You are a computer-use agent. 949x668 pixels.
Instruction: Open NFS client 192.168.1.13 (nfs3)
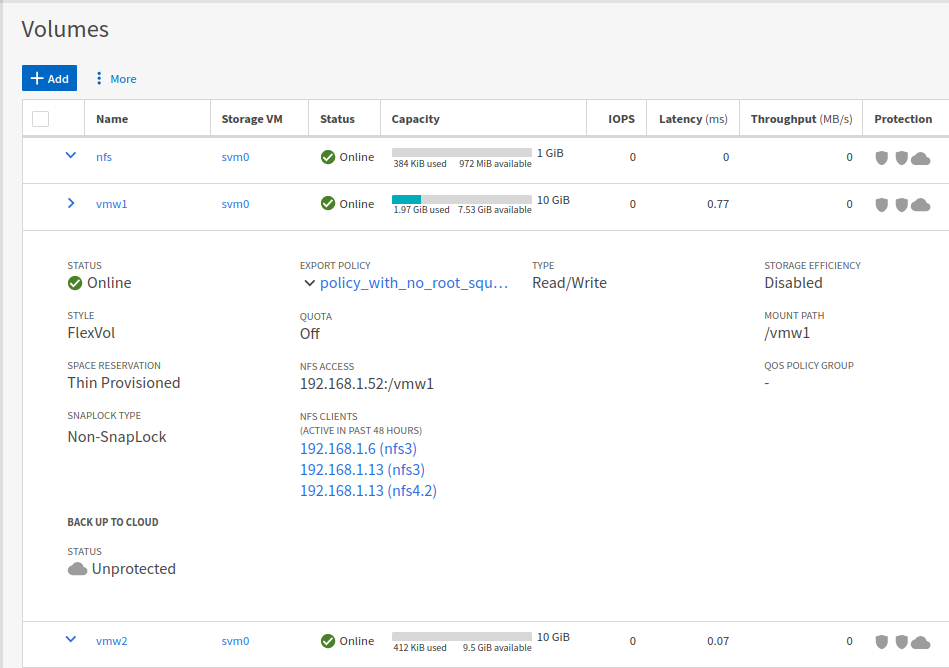coord(363,470)
